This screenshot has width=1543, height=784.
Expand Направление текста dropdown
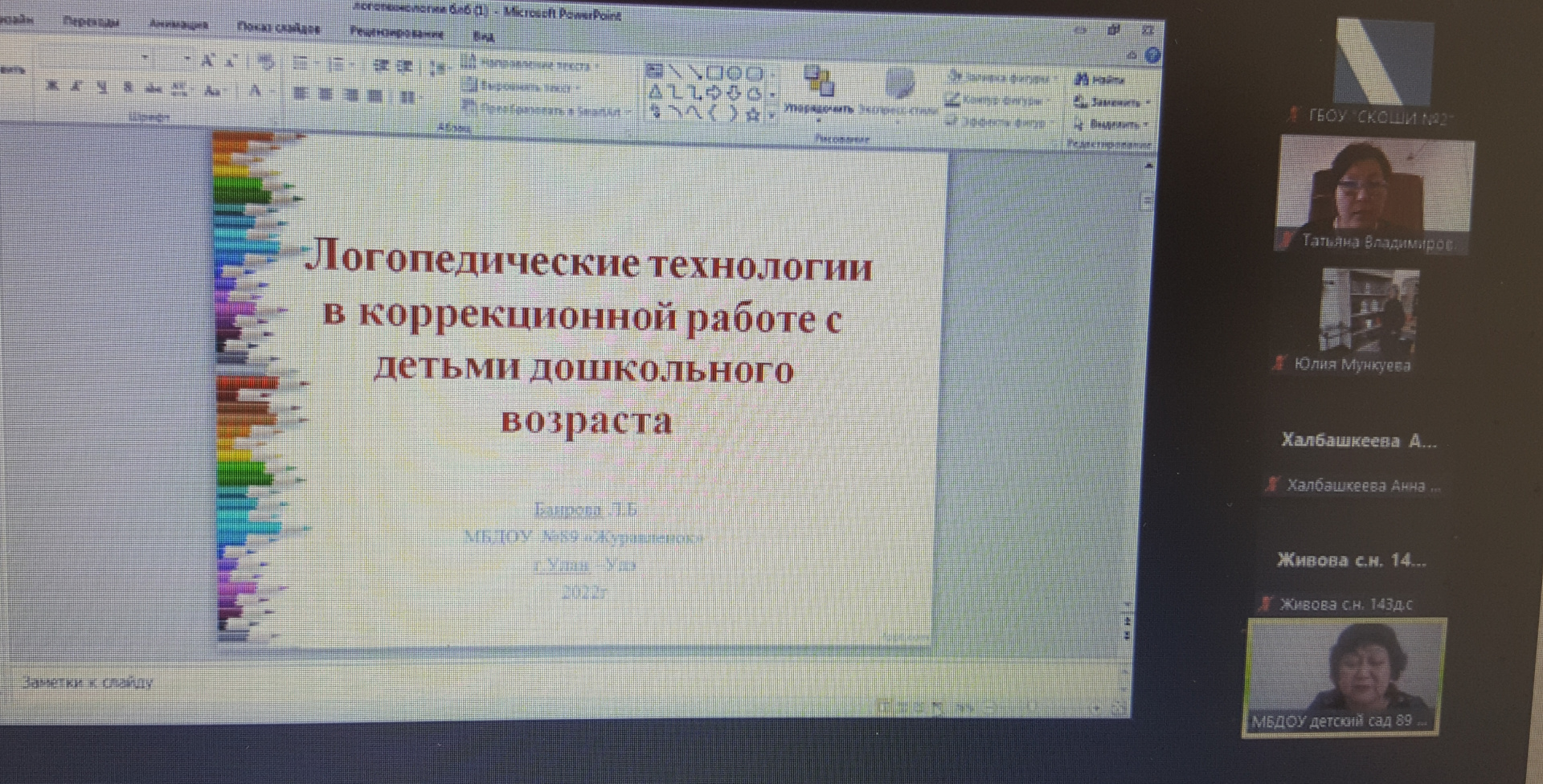532,65
